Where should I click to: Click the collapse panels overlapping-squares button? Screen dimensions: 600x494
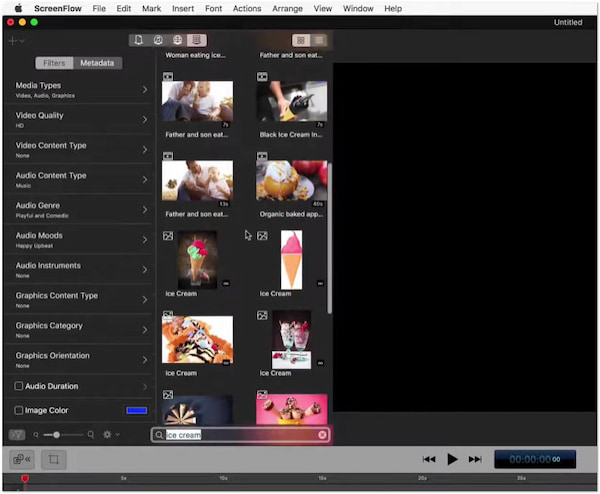click(22, 459)
